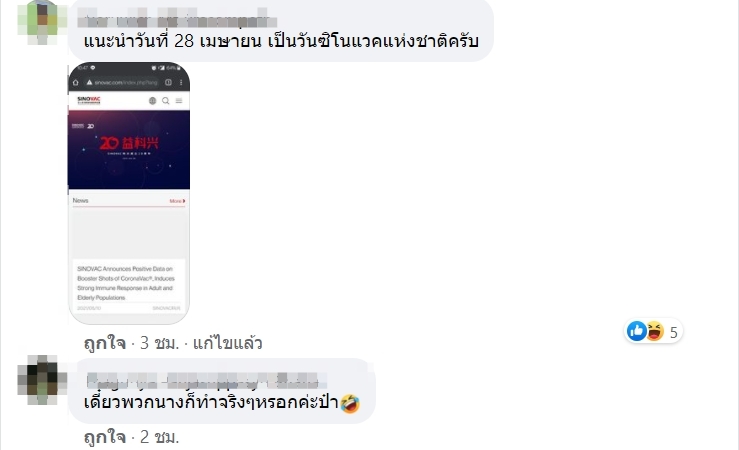Click the first commenter's blurred name
739x450 pixels.
[x=177, y=20]
